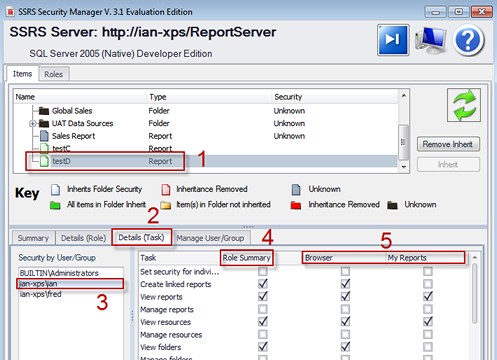Click the My Reports column header

(425, 258)
